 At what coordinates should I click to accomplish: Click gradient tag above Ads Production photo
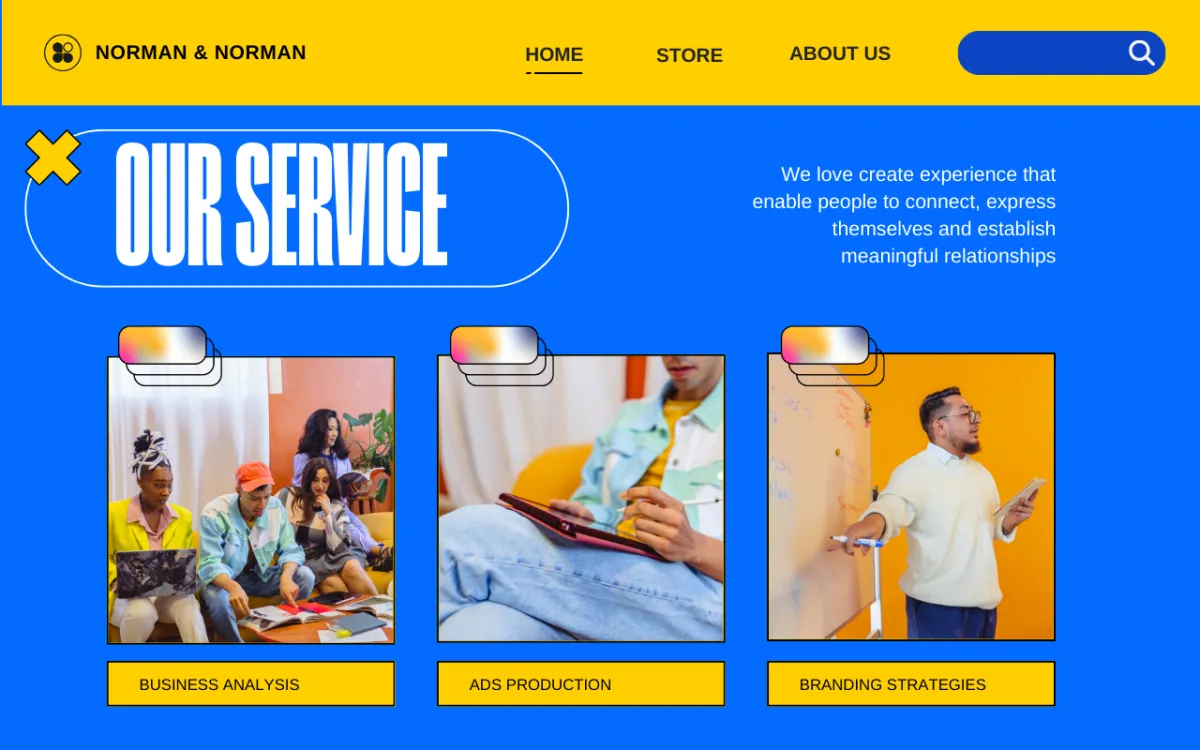click(x=494, y=345)
